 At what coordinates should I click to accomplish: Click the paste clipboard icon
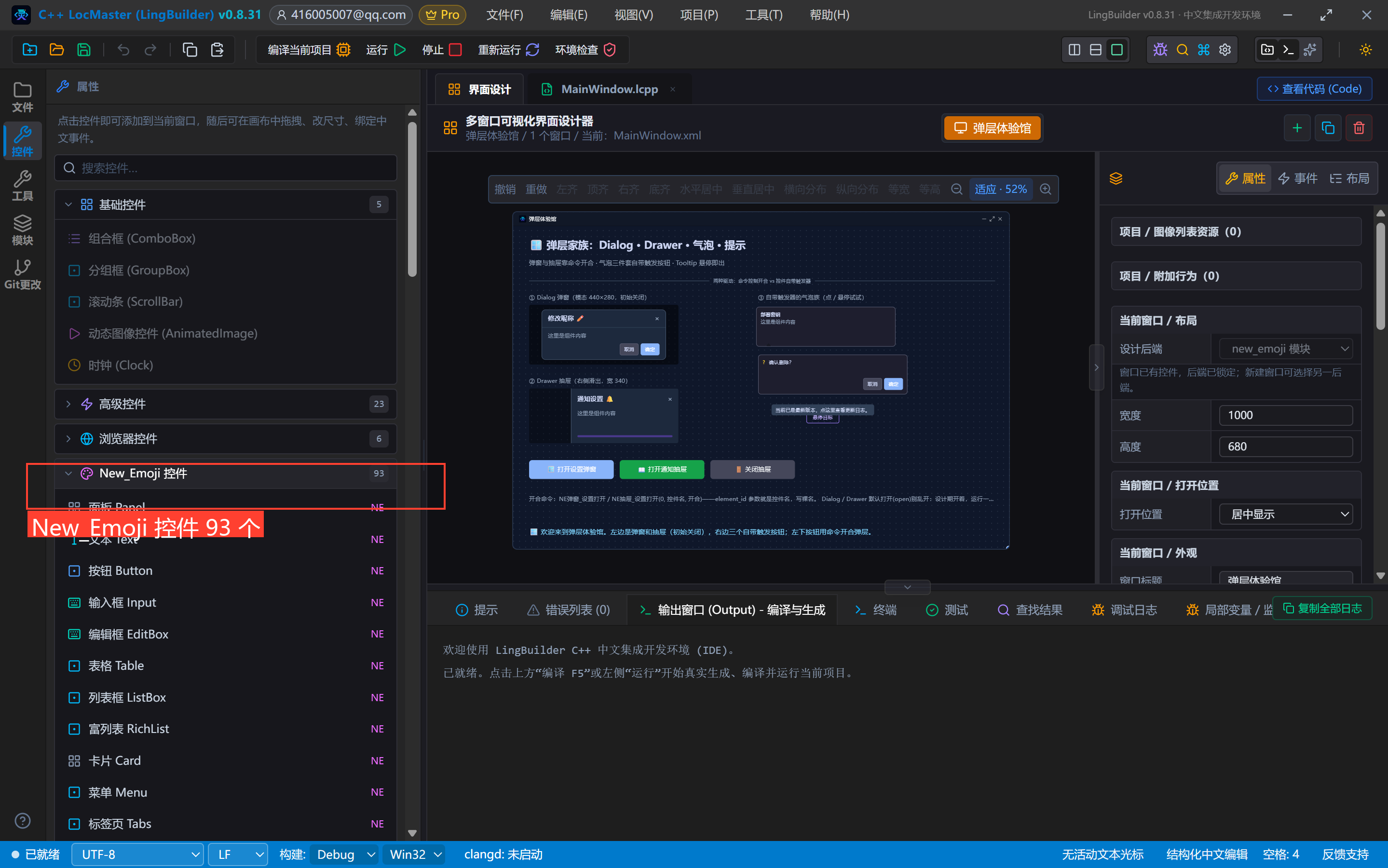[x=217, y=50]
